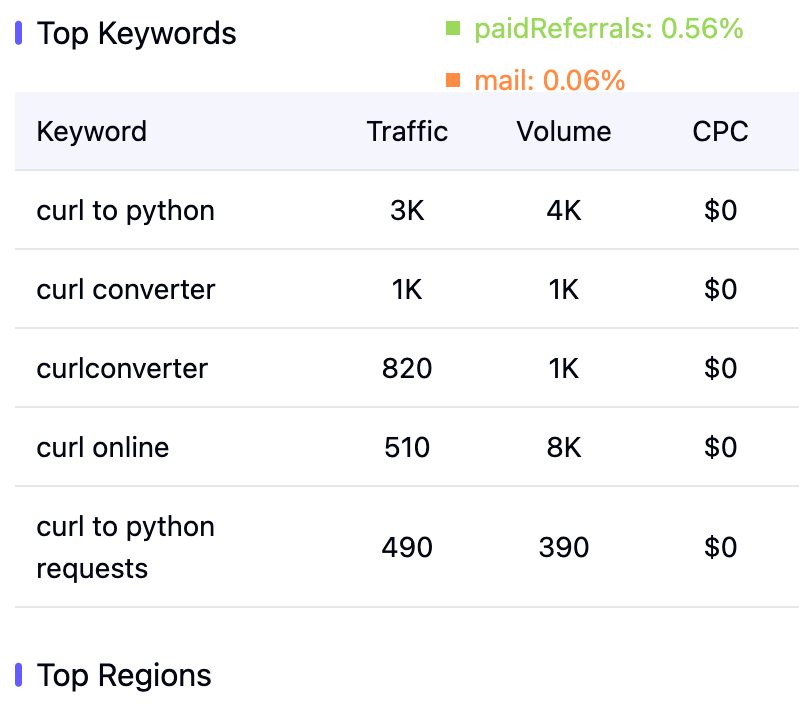Click the 3K traffic value
Viewport: 810px width, 708px height.
pos(407,210)
